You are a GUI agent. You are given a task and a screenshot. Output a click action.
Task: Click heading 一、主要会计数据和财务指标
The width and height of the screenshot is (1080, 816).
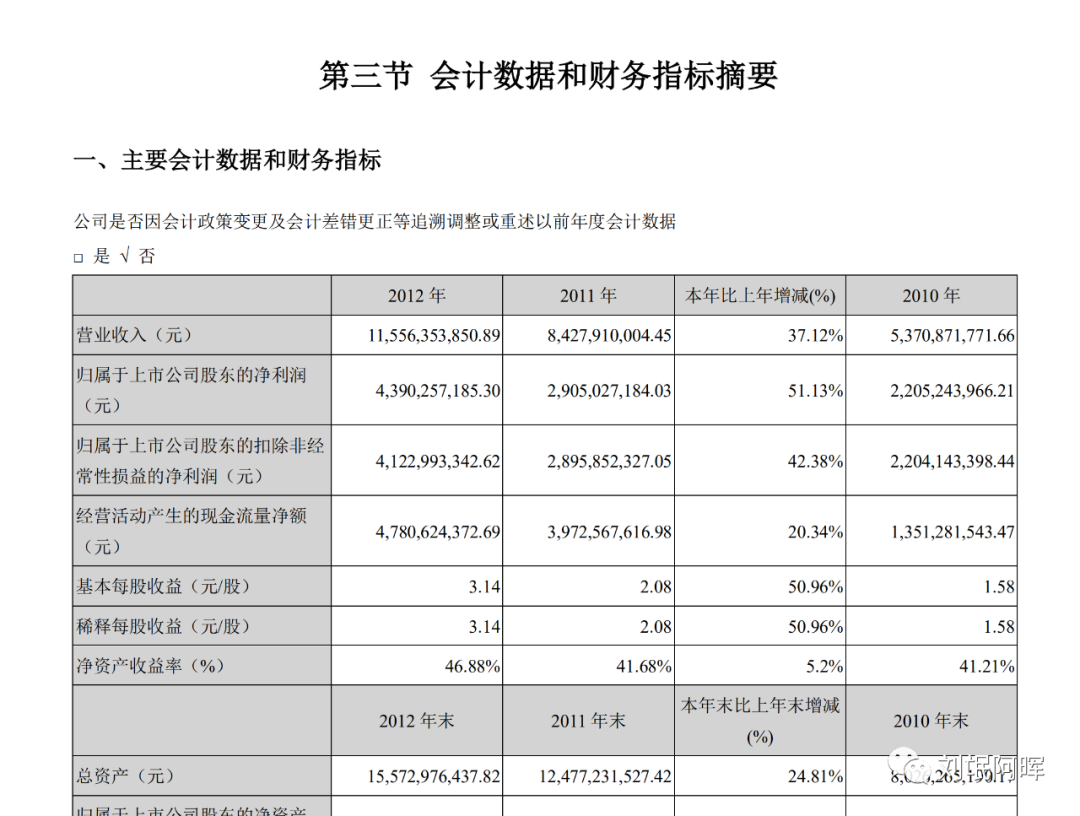click(227, 160)
